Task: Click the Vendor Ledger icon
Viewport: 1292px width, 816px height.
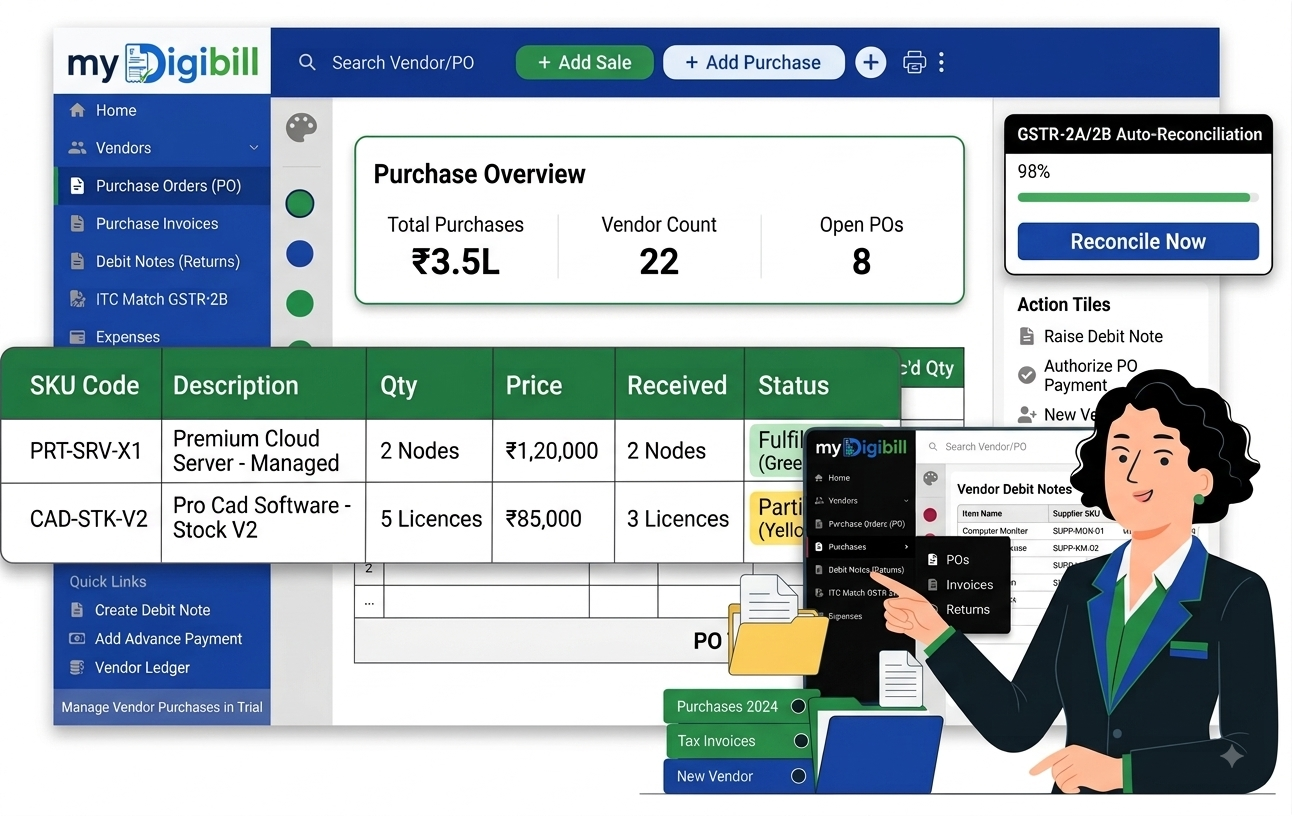Action: (x=76, y=667)
